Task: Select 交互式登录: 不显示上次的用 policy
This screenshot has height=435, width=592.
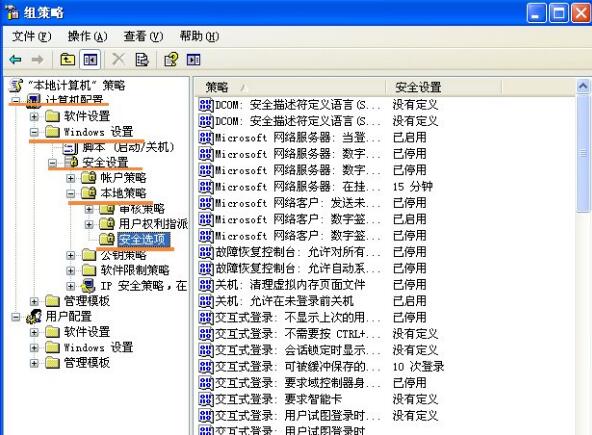Action: [289, 317]
